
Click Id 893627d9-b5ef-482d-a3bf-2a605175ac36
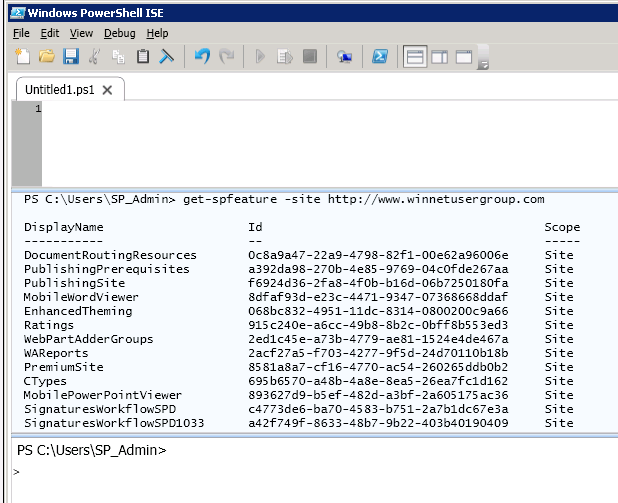click(x=378, y=395)
